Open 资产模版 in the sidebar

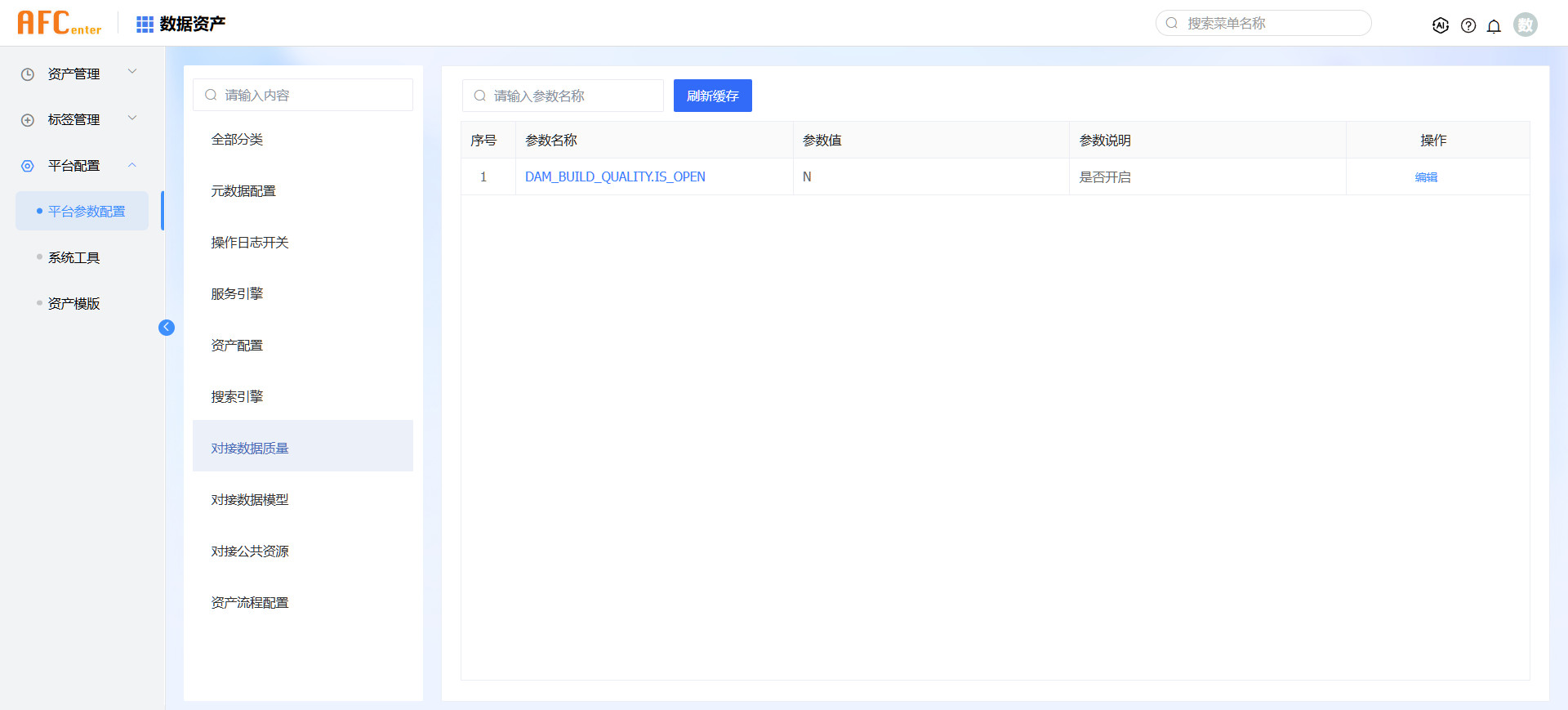tap(73, 303)
